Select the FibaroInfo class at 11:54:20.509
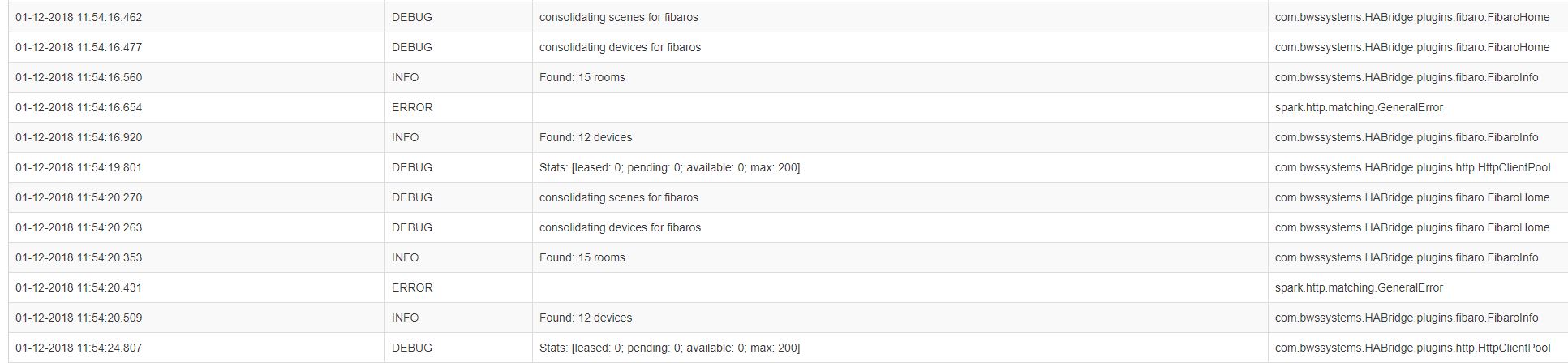 (1407, 318)
